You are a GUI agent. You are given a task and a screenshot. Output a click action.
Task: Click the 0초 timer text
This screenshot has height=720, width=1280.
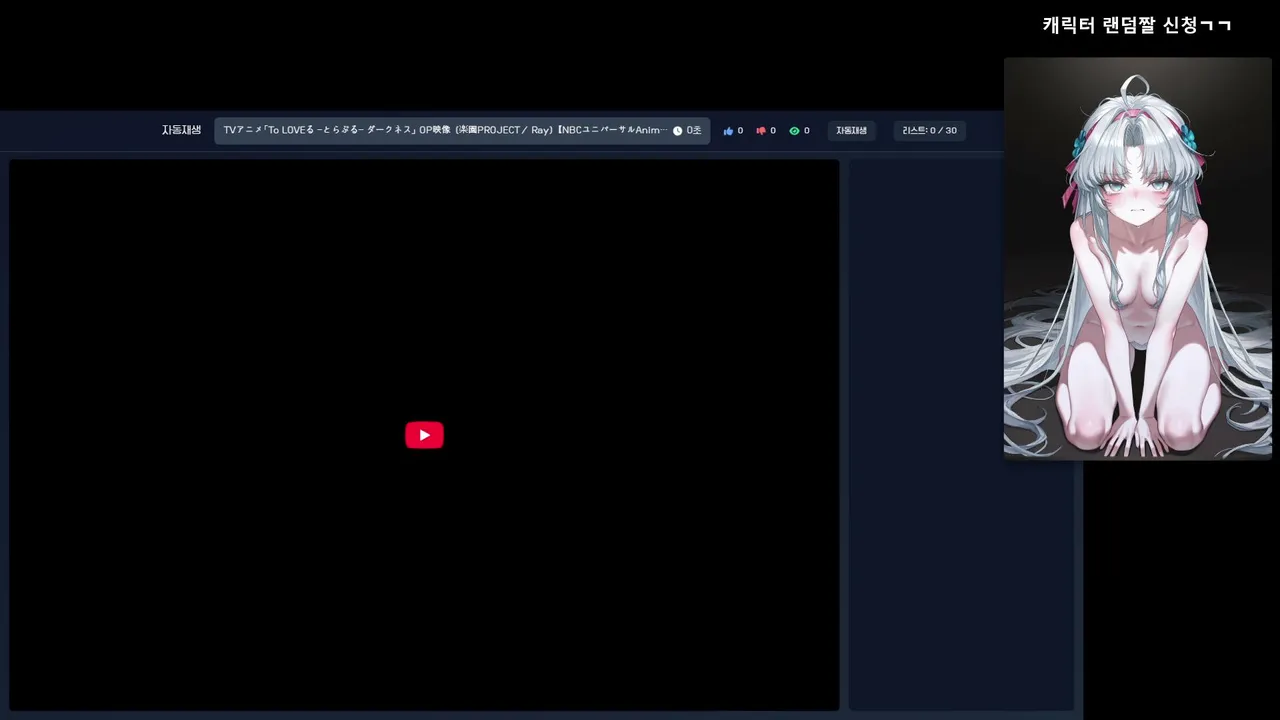click(694, 131)
